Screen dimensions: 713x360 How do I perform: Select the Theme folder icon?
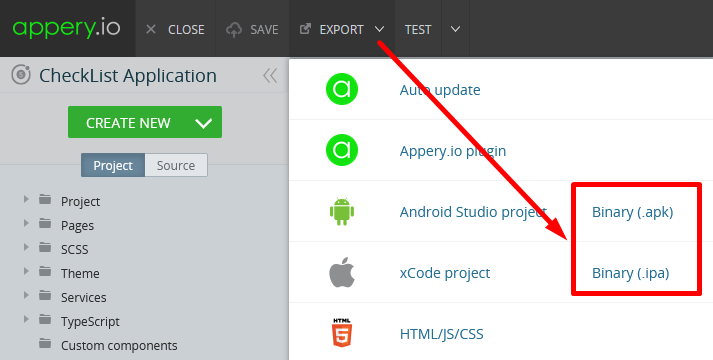pyautogui.click(x=45, y=272)
